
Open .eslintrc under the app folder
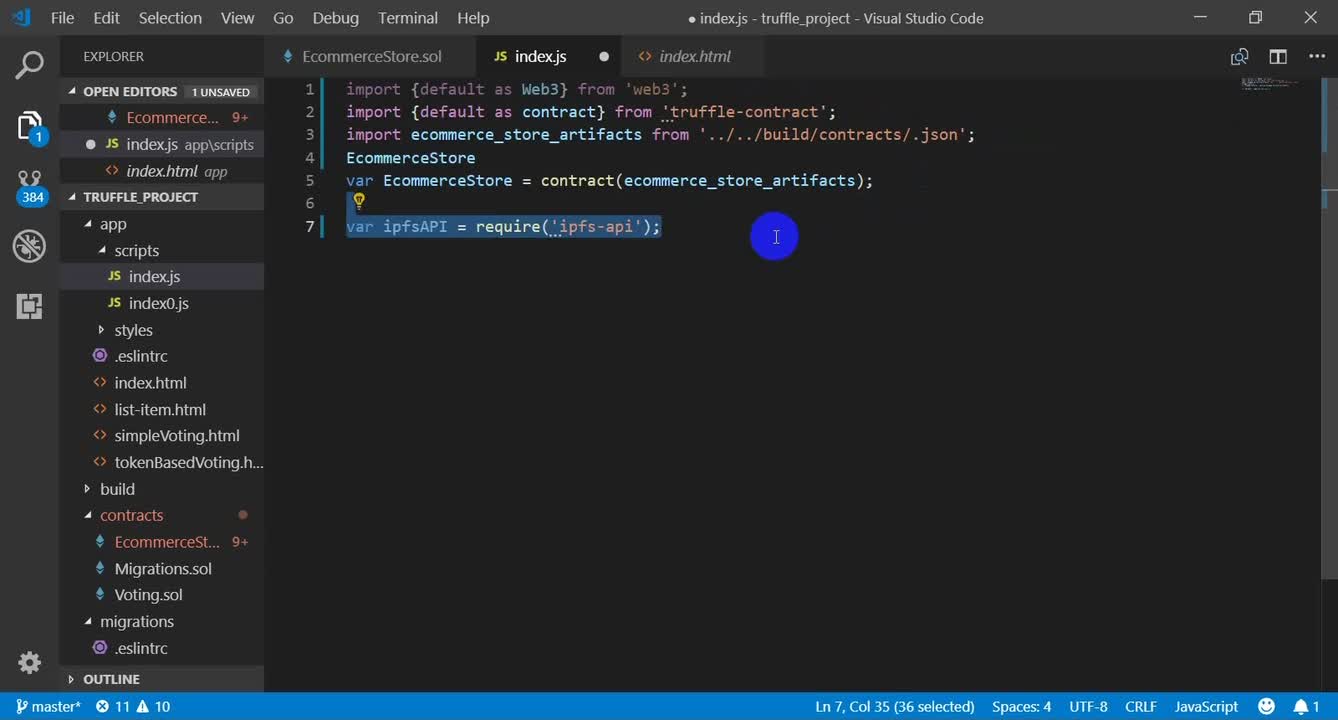pyautogui.click(x=160, y=356)
